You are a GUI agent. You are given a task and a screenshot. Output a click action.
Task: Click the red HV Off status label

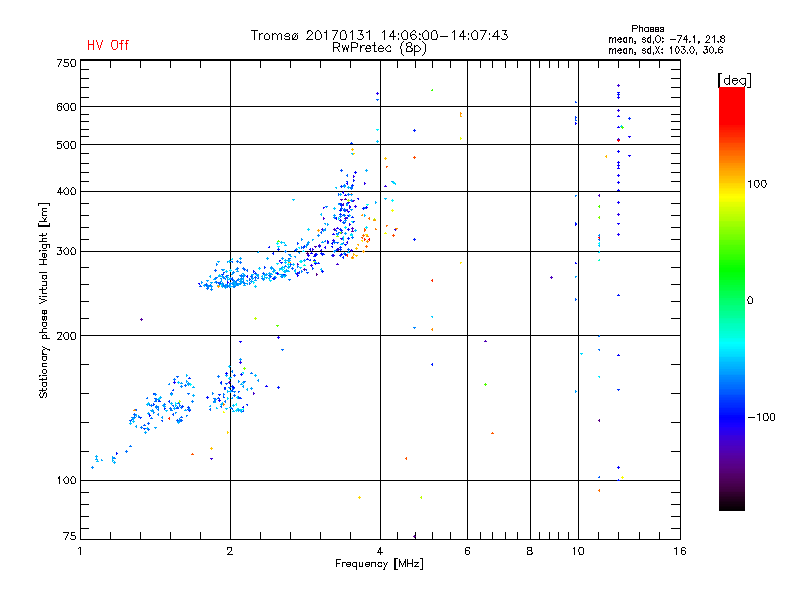click(x=107, y=45)
